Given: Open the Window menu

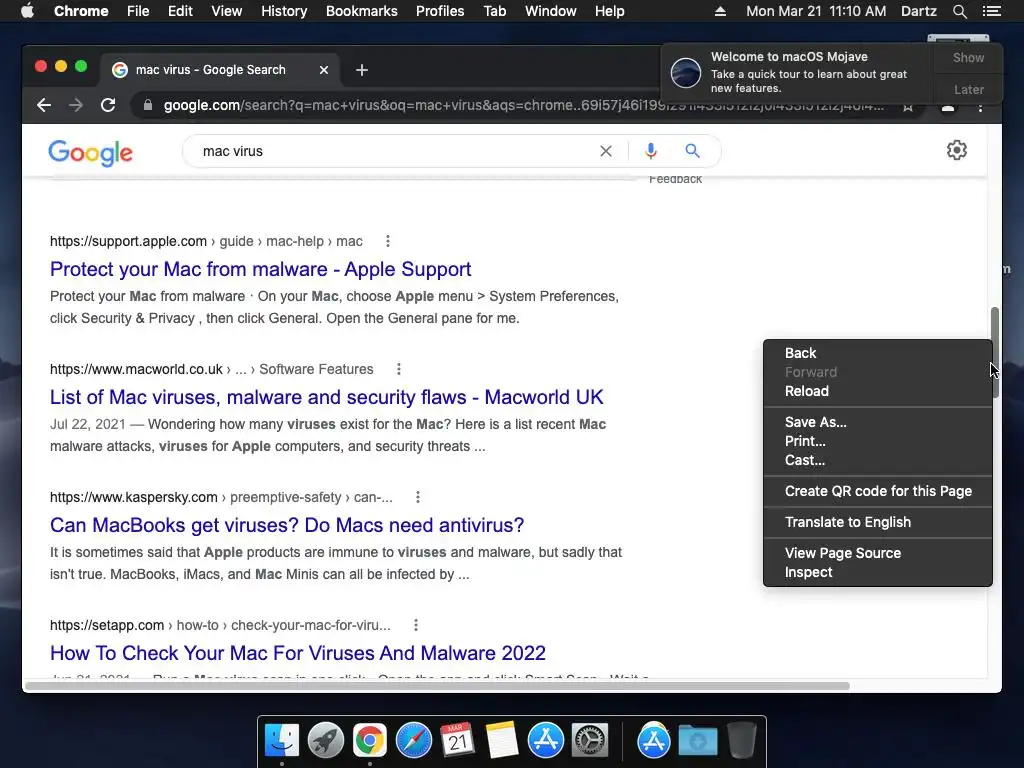Looking at the screenshot, I should click(x=551, y=11).
